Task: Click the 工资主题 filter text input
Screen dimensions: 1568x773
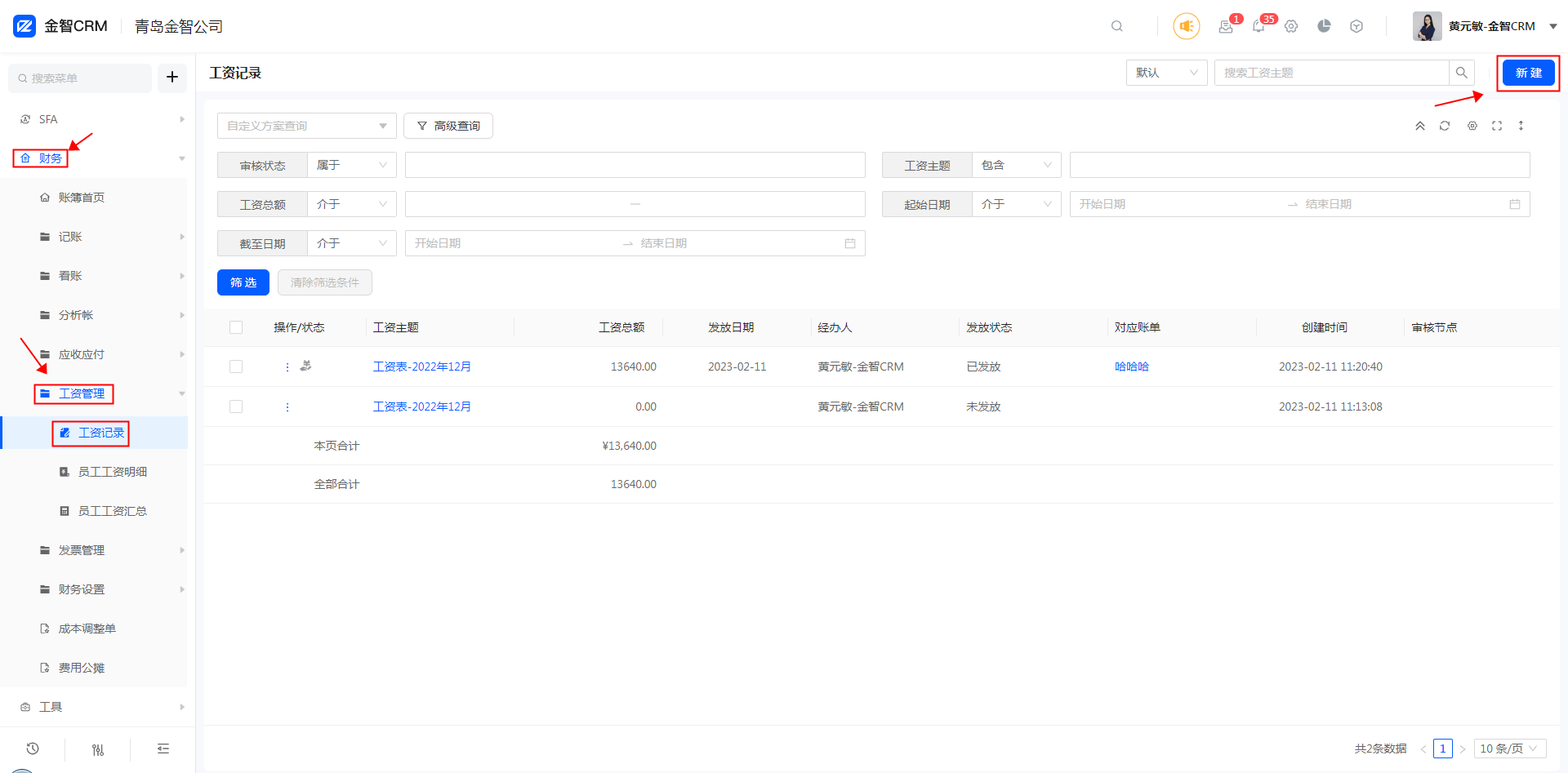Action: pos(1300,165)
